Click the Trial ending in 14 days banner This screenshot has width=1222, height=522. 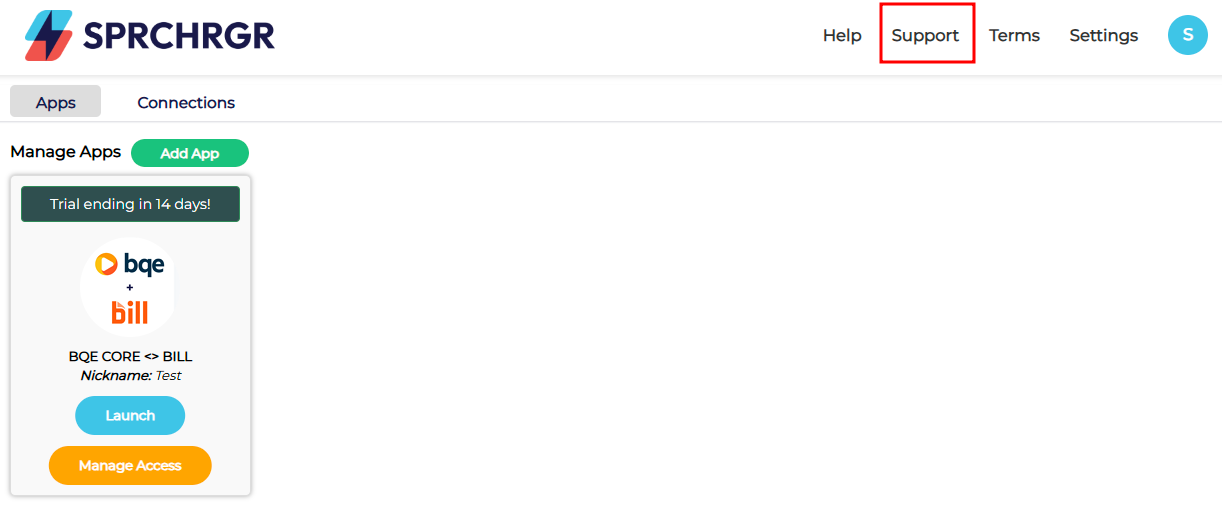(130, 204)
